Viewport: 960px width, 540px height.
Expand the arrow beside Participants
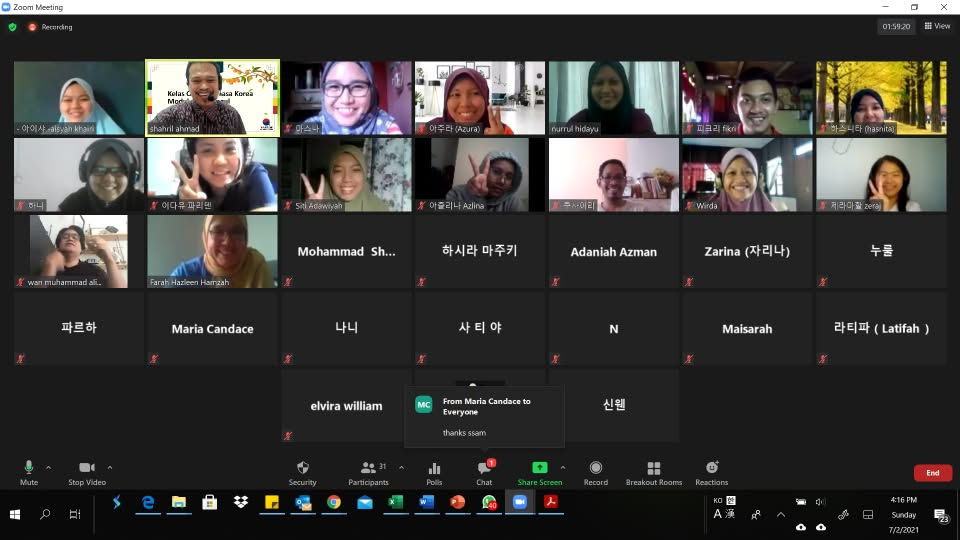[401, 468]
